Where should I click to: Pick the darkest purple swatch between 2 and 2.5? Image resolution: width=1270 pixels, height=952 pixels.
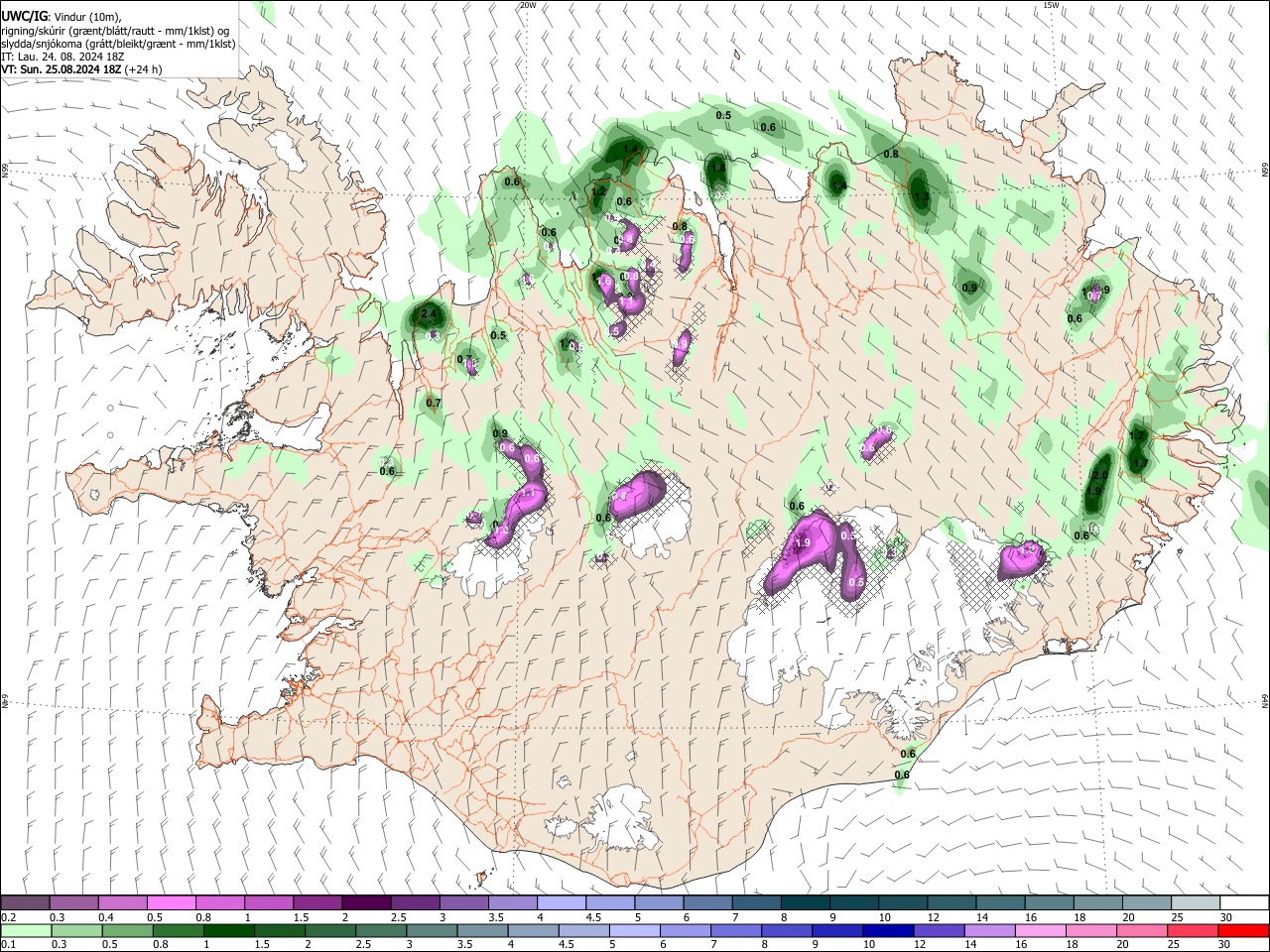366,903
